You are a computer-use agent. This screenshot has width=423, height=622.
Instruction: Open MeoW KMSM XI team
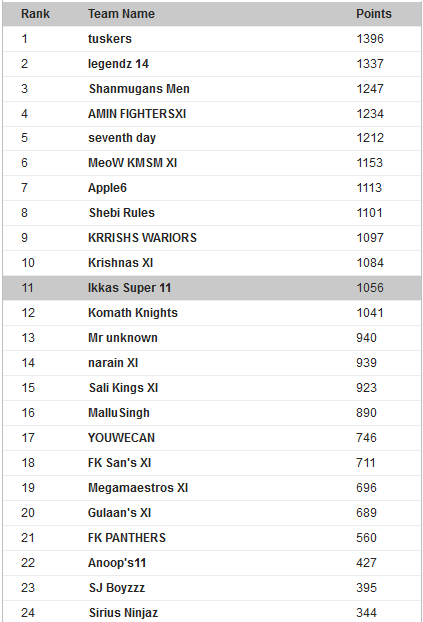point(133,163)
